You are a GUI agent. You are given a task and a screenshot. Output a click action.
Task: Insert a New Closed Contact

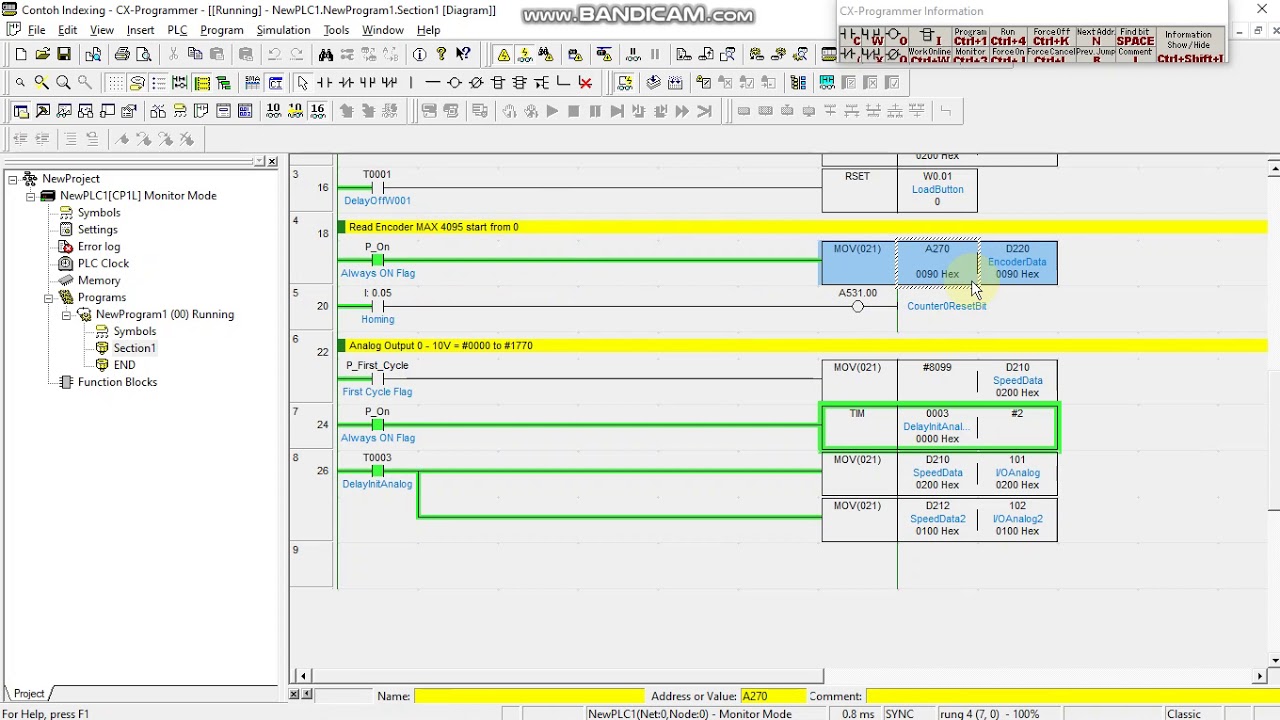point(346,83)
